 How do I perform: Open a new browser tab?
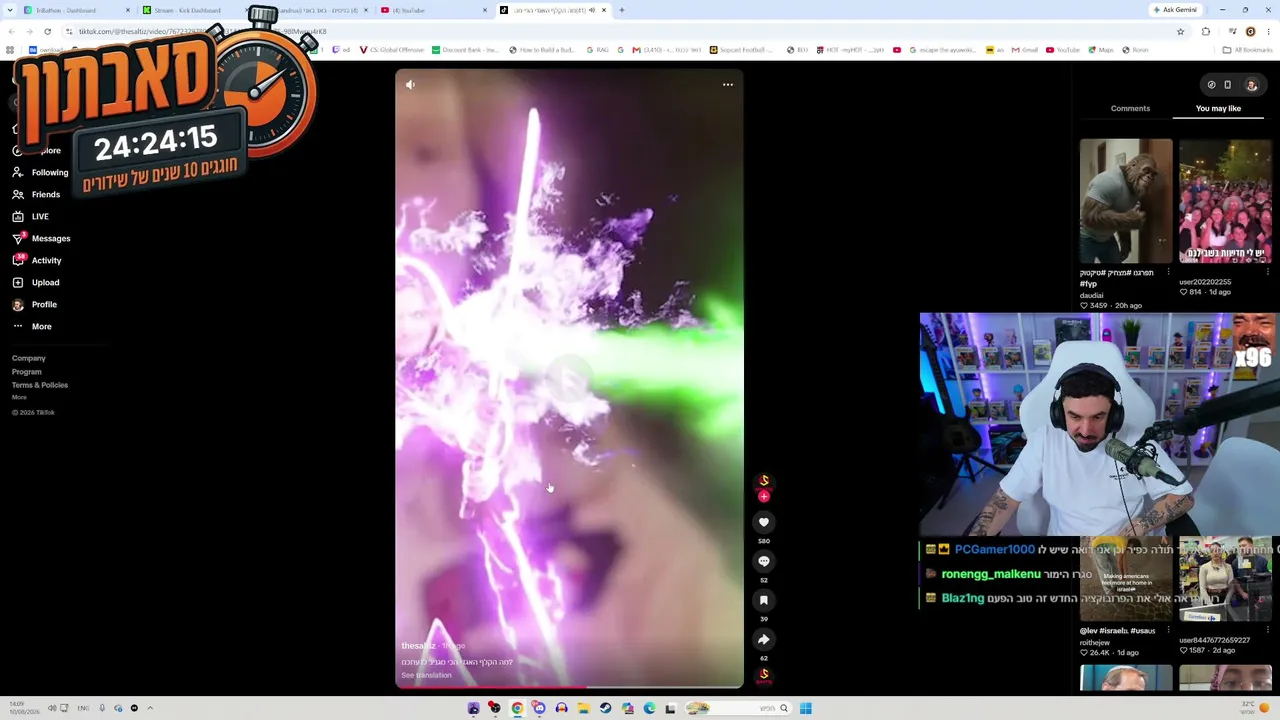[x=622, y=10]
